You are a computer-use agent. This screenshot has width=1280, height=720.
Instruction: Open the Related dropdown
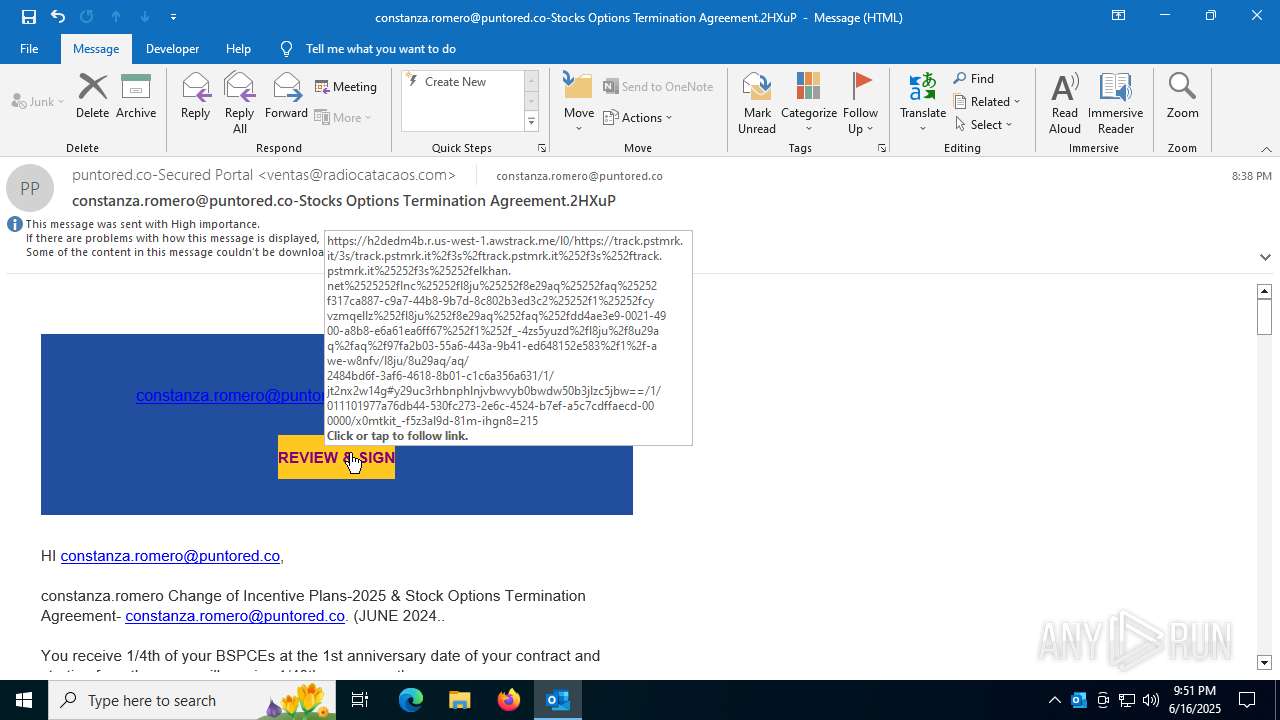(x=987, y=102)
